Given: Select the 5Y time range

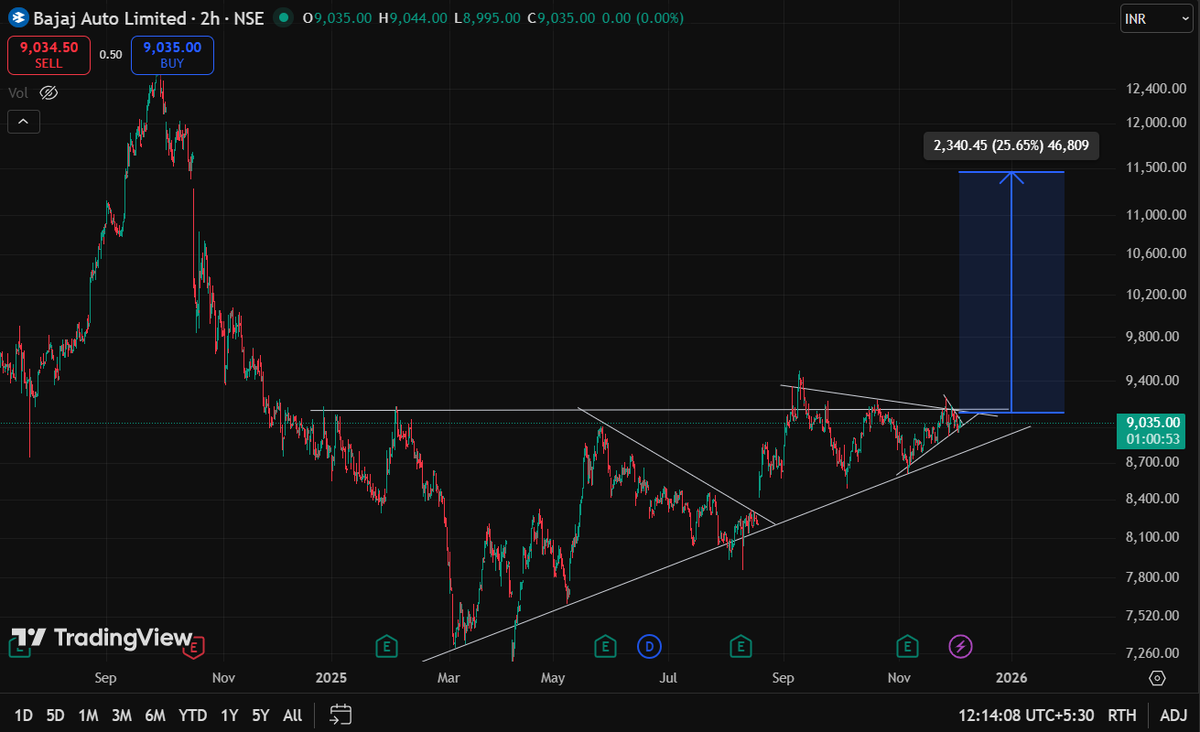Looking at the screenshot, I should click(x=260, y=715).
